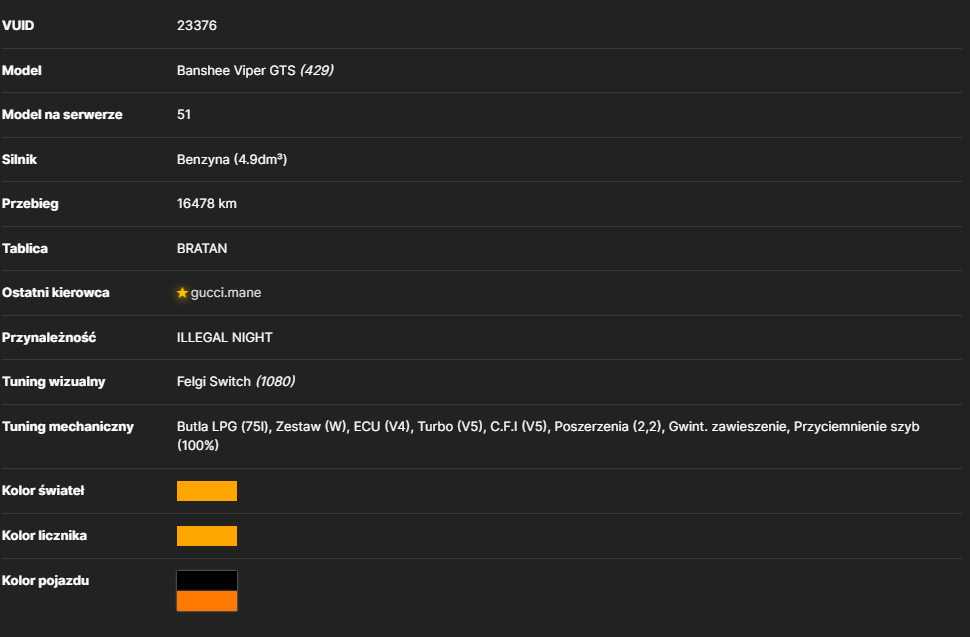Click the 16478 km mileage value
The image size is (970, 637).
[x=207, y=203]
